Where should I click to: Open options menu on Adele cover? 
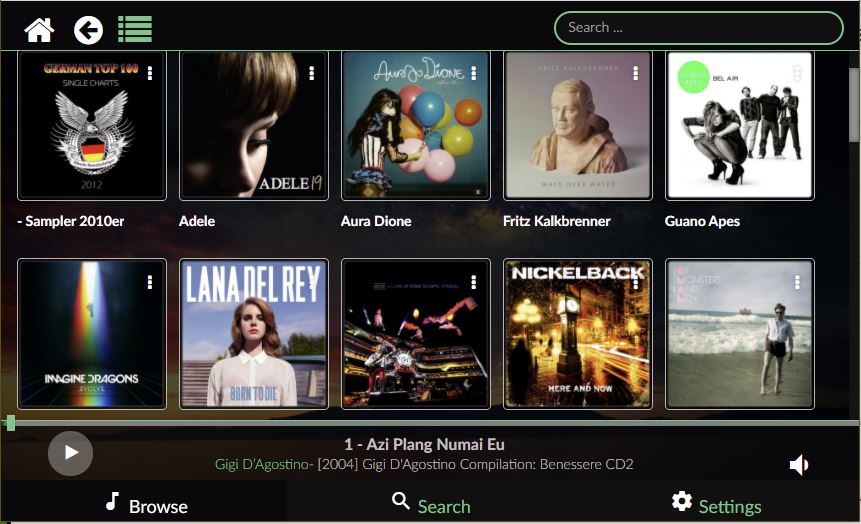311,73
